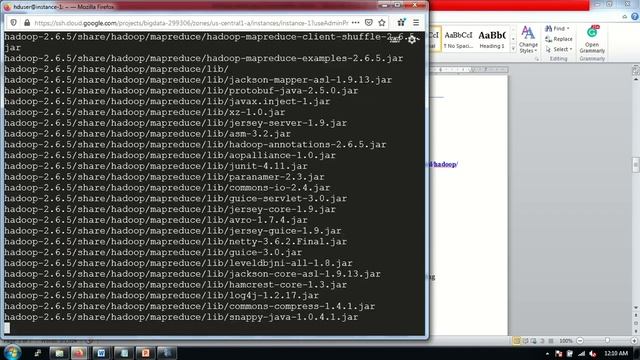Open the Firefox hamburger menu
Viewport: 640px width, 360px height.
[416, 23]
